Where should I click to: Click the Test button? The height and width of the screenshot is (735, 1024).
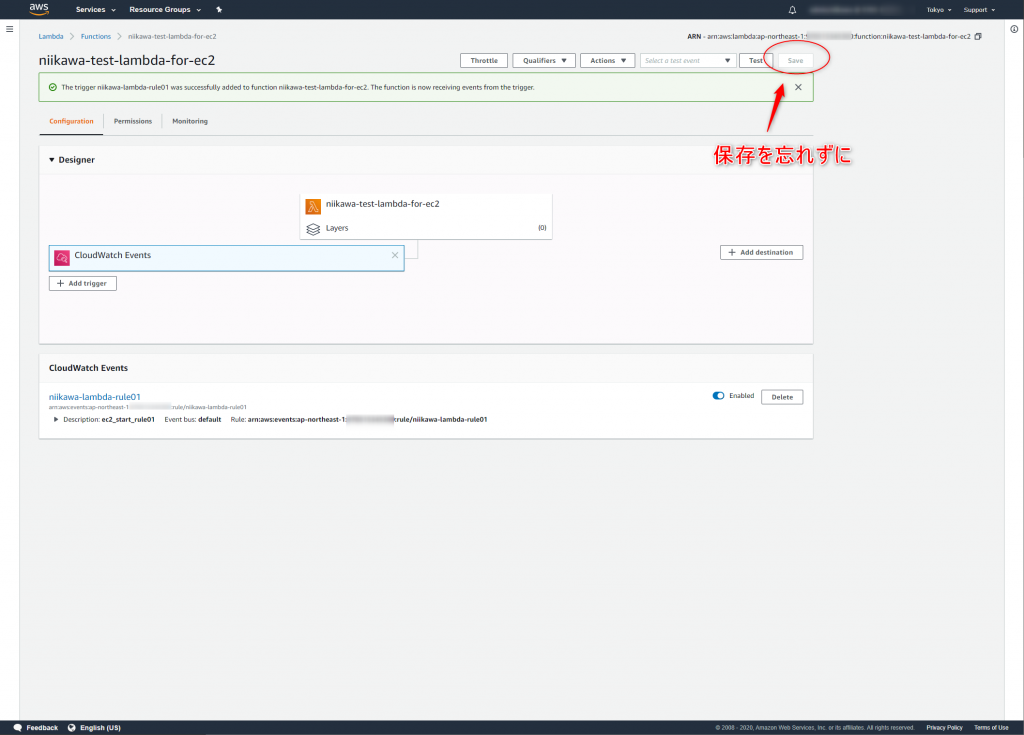pyautogui.click(x=756, y=61)
